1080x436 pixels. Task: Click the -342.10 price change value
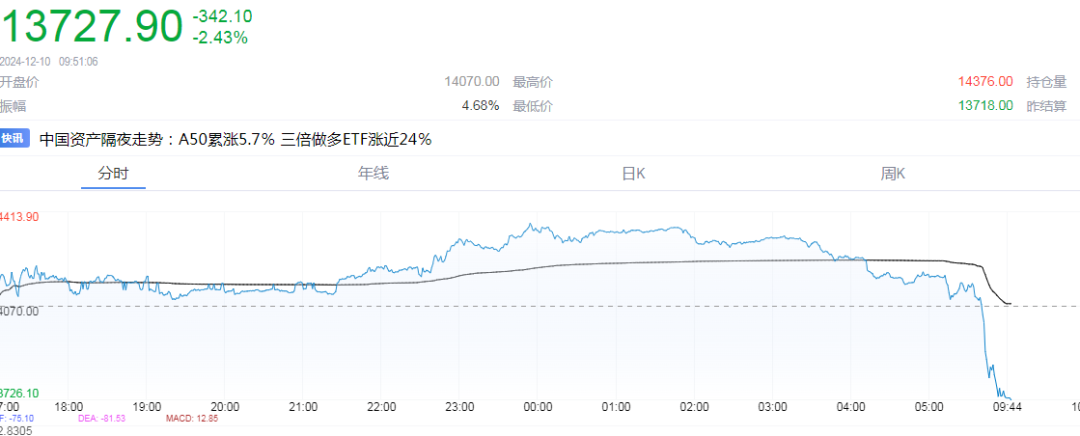coord(223,16)
